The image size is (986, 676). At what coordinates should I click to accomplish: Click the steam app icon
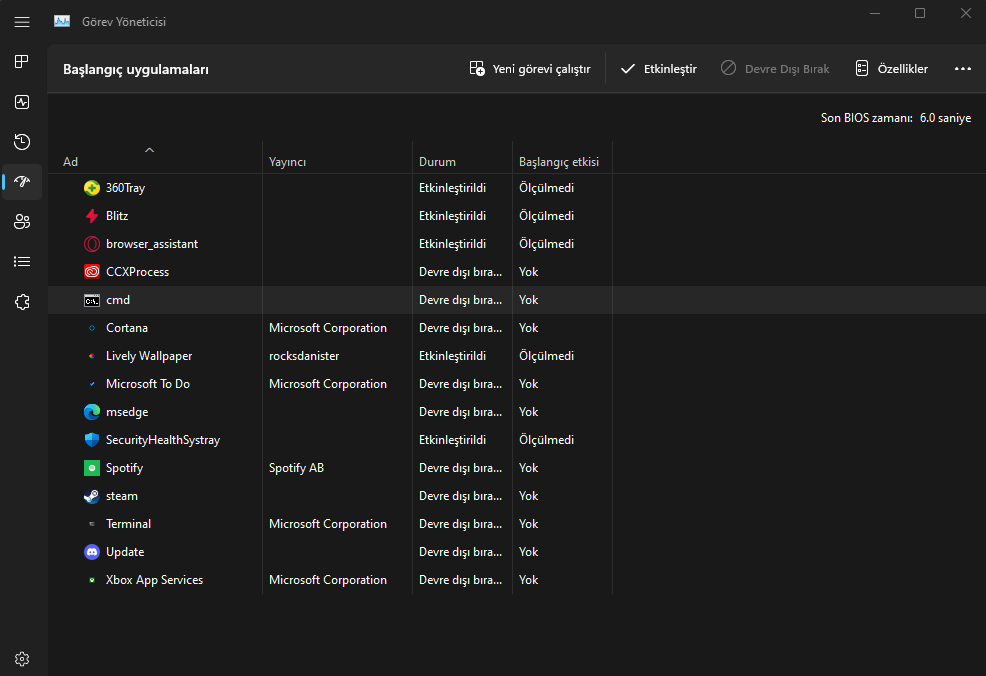pyautogui.click(x=92, y=496)
